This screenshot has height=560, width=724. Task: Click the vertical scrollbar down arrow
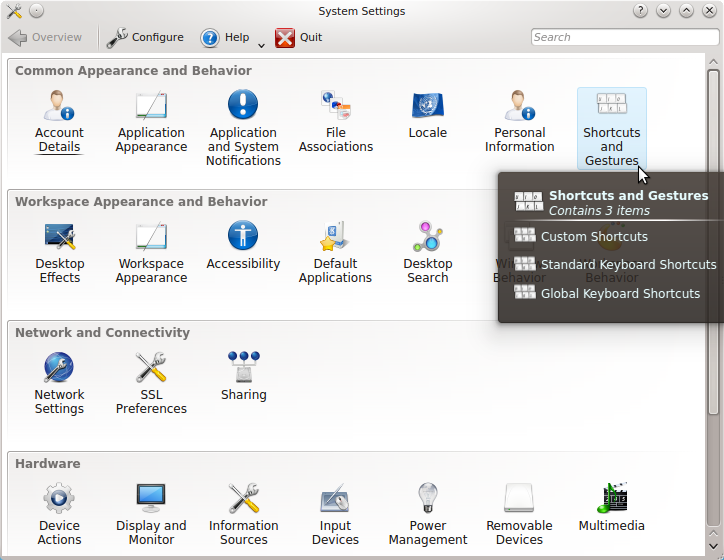click(x=713, y=549)
